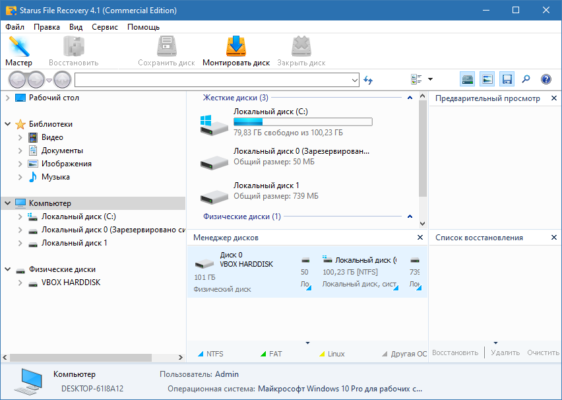Close the Менеджер дисков panel
Image resolution: width=562 pixels, height=400 pixels.
[420, 238]
